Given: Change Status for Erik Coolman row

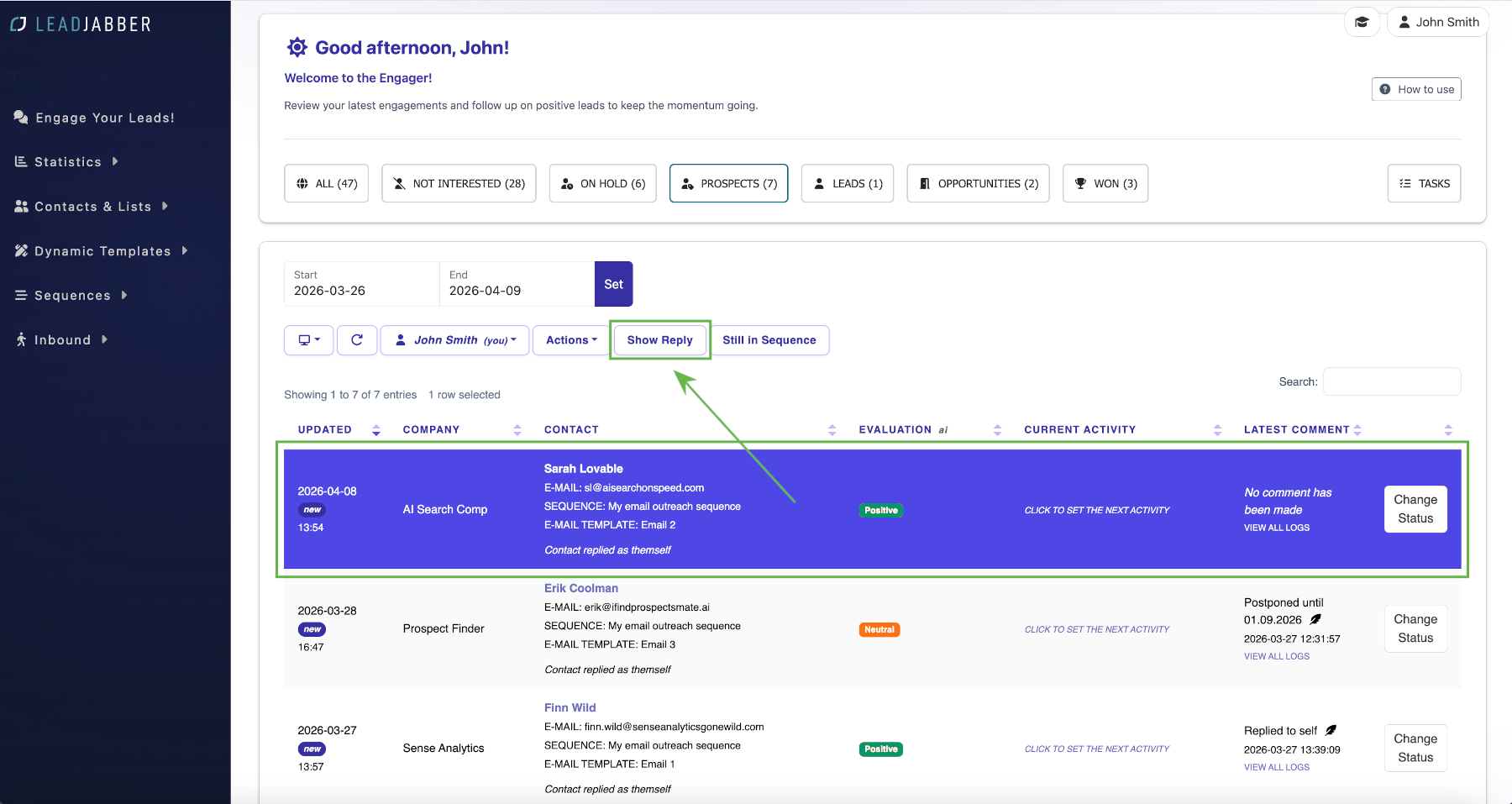Looking at the screenshot, I should [1416, 628].
